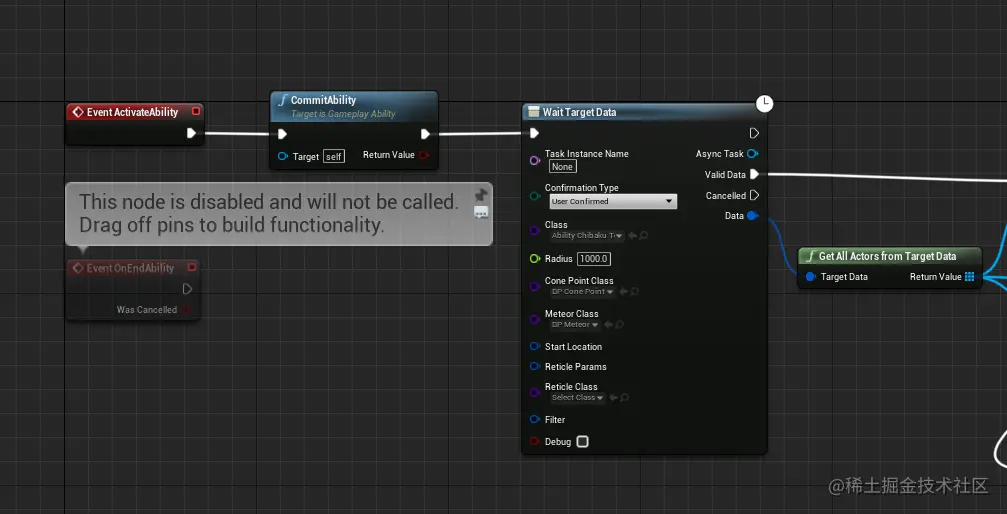This screenshot has width=1007, height=514.
Task: Click the exec output pin of Event OnEndAbility
Action: pyautogui.click(x=187, y=289)
